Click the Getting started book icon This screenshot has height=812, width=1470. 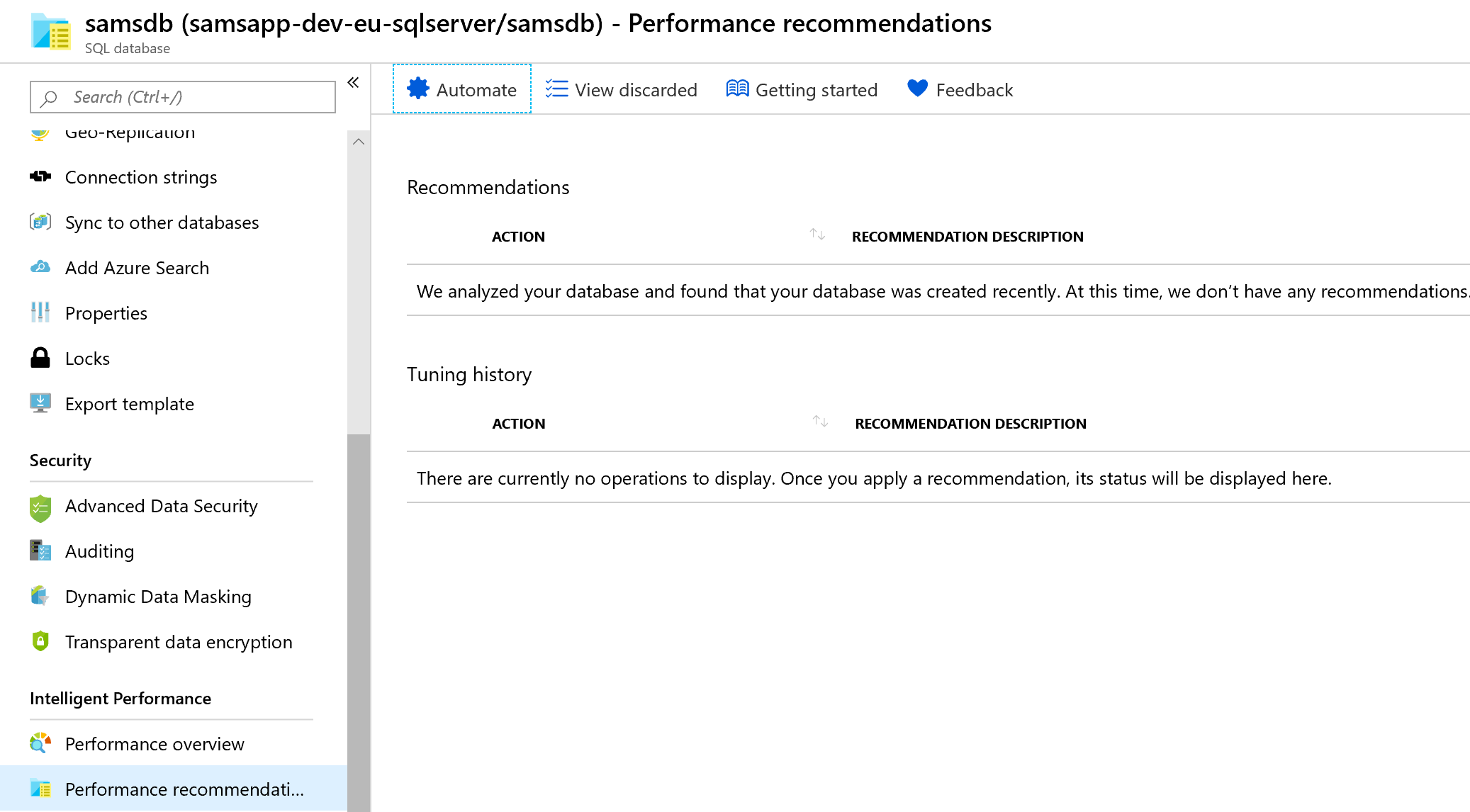(737, 89)
